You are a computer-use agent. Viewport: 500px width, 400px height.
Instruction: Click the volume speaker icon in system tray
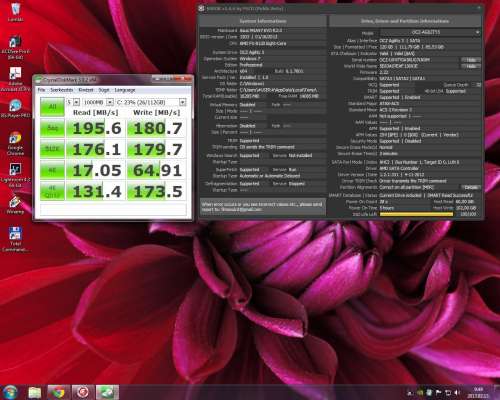[457, 393]
